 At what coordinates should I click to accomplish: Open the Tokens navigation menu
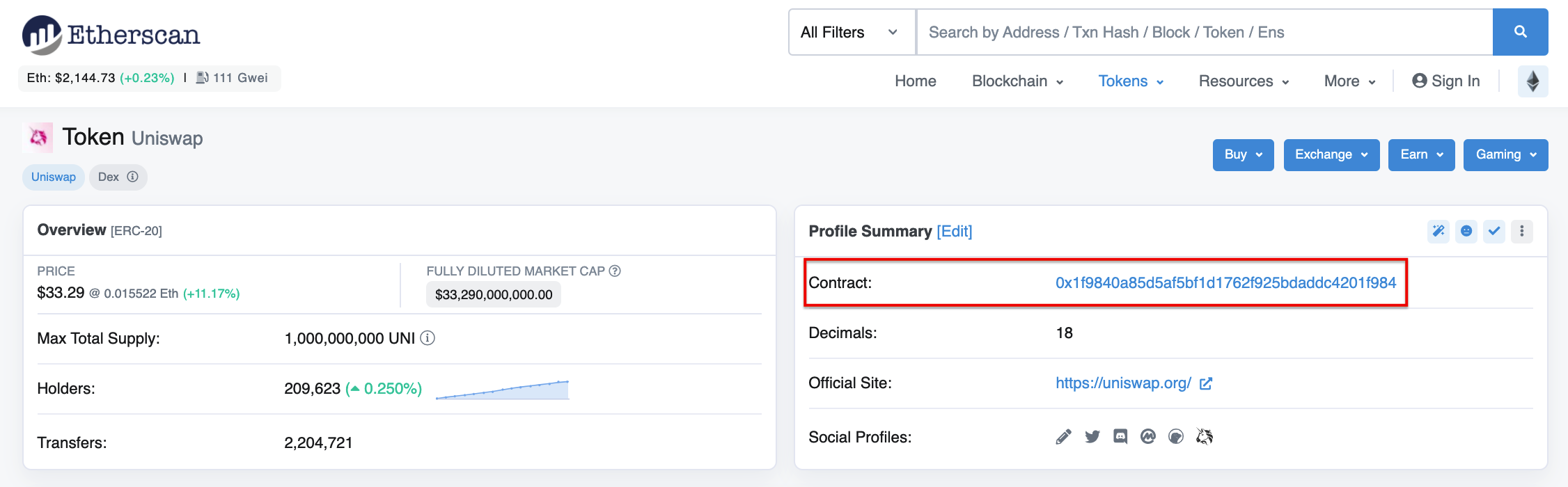tap(1131, 81)
